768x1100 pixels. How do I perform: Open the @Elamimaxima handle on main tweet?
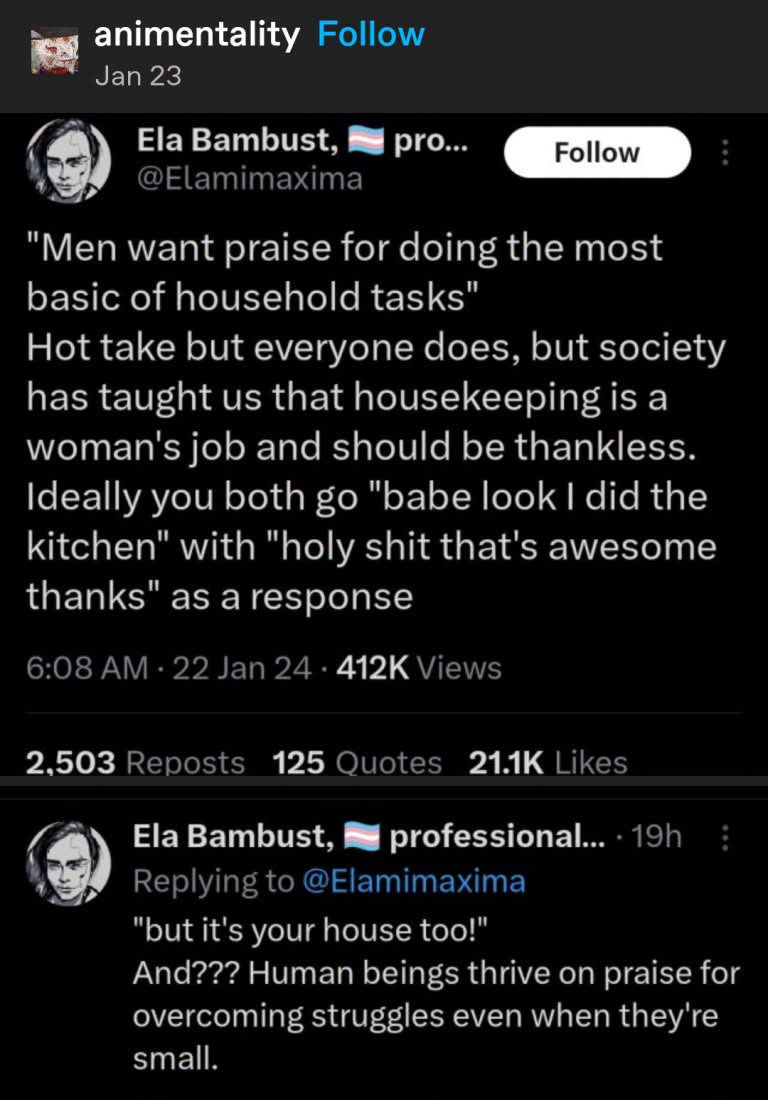click(250, 179)
